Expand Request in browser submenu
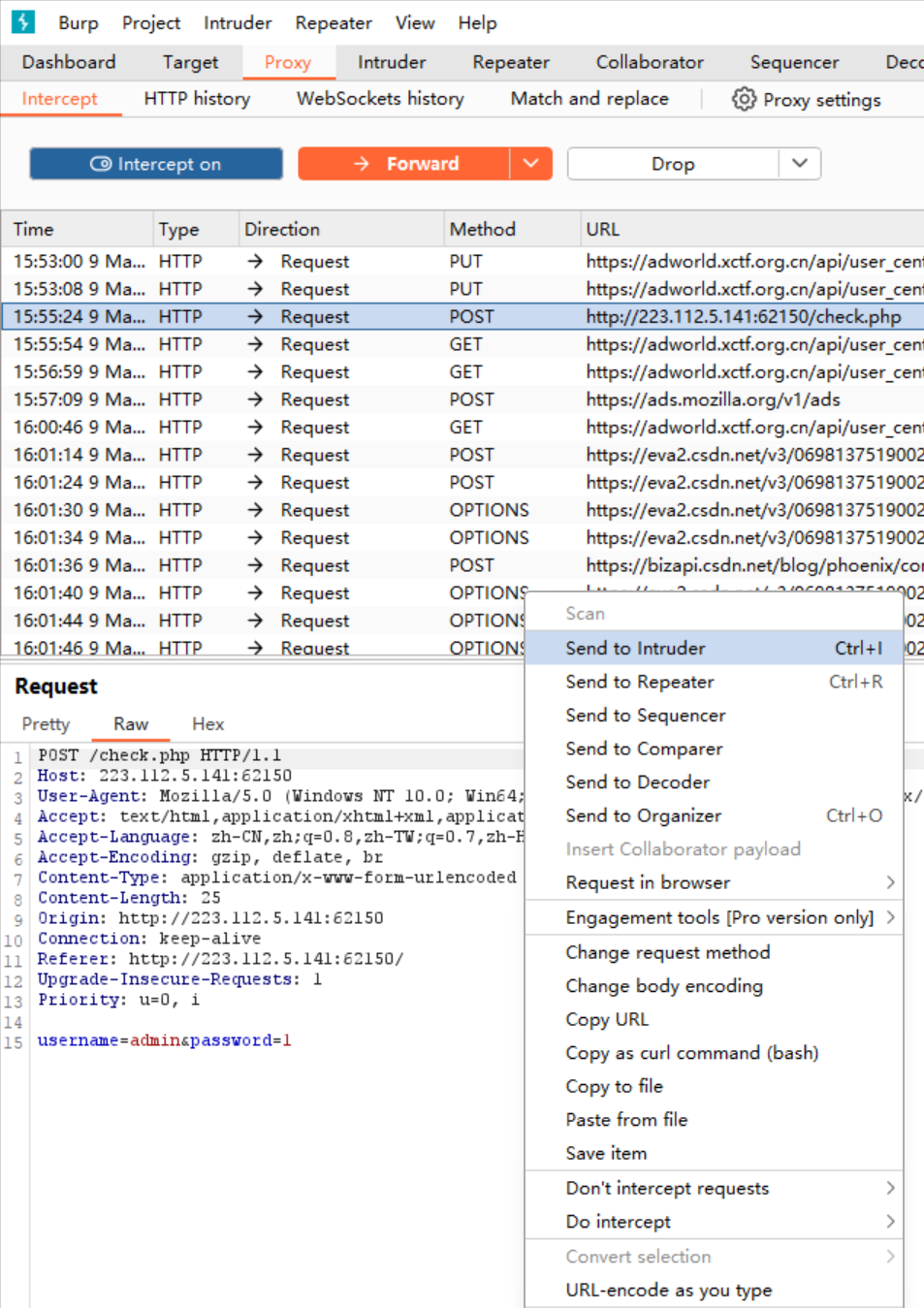 click(714, 882)
